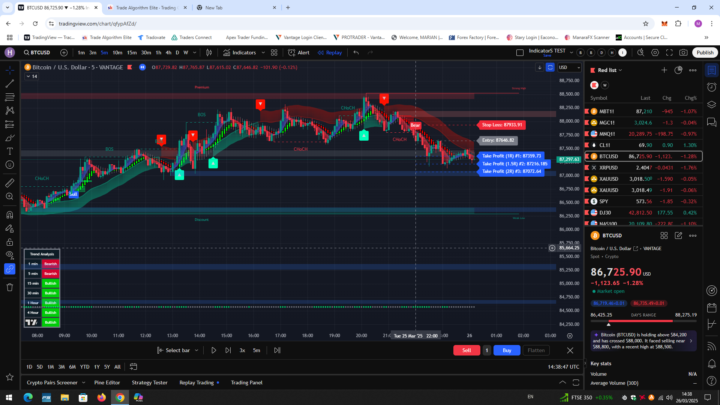This screenshot has width=720, height=405.
Task: Select BTCUSD row in watchlist
Action: [643, 157]
